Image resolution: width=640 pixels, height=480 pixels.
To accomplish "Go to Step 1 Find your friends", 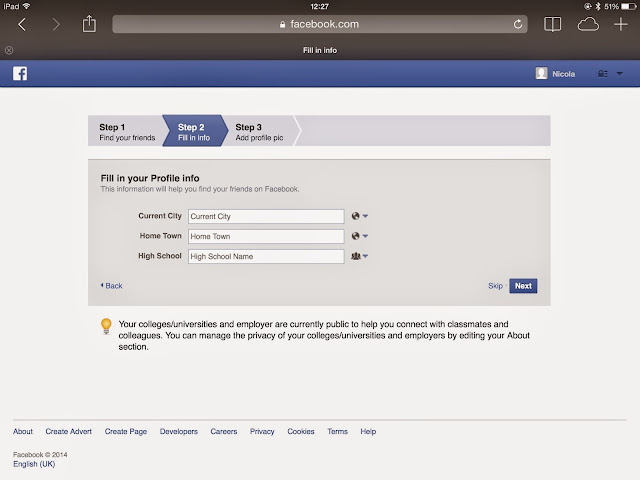I will tap(127, 131).
